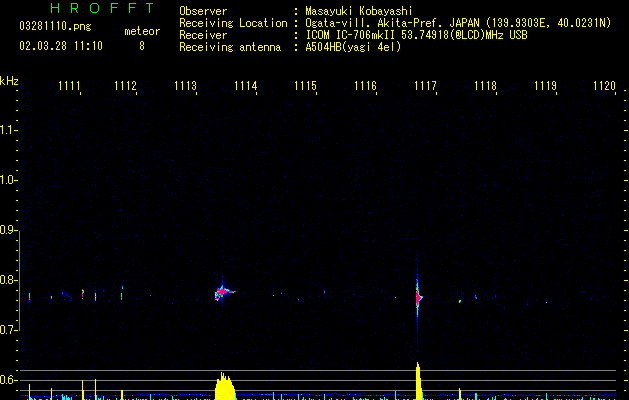Click the meteor echo blob near 1113.6
Screen dimensions: 629x400
pos(224,292)
